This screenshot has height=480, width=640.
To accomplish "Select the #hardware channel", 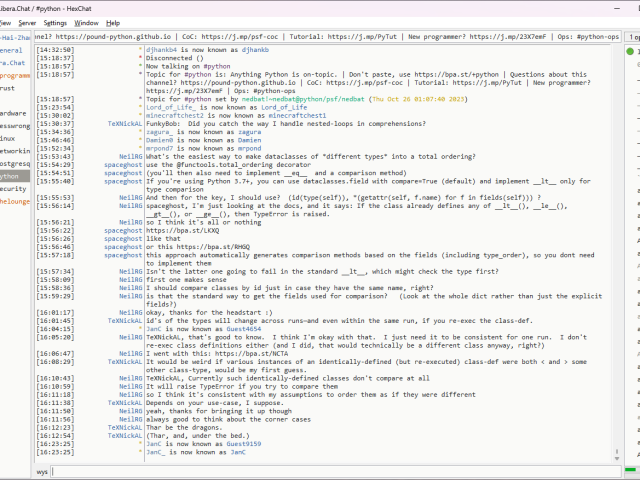I will (x=14, y=113).
